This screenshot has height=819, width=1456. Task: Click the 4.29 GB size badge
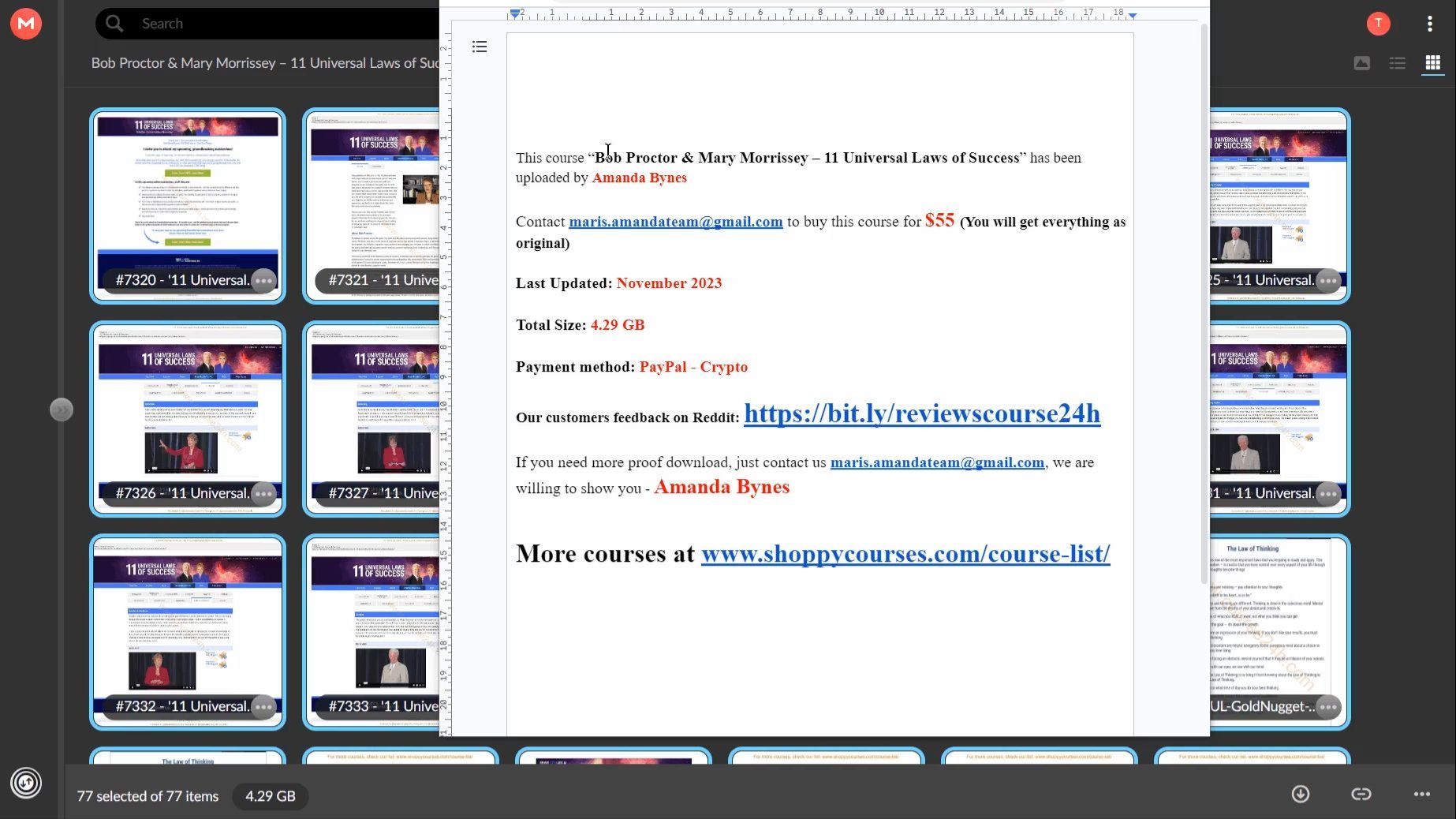271,796
